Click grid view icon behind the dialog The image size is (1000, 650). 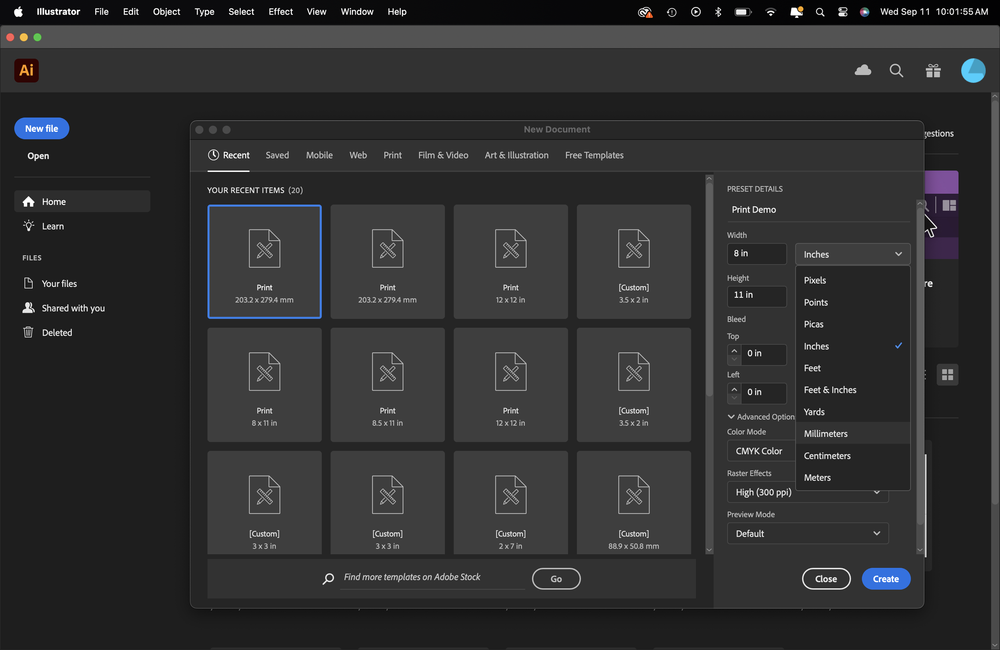(x=947, y=374)
